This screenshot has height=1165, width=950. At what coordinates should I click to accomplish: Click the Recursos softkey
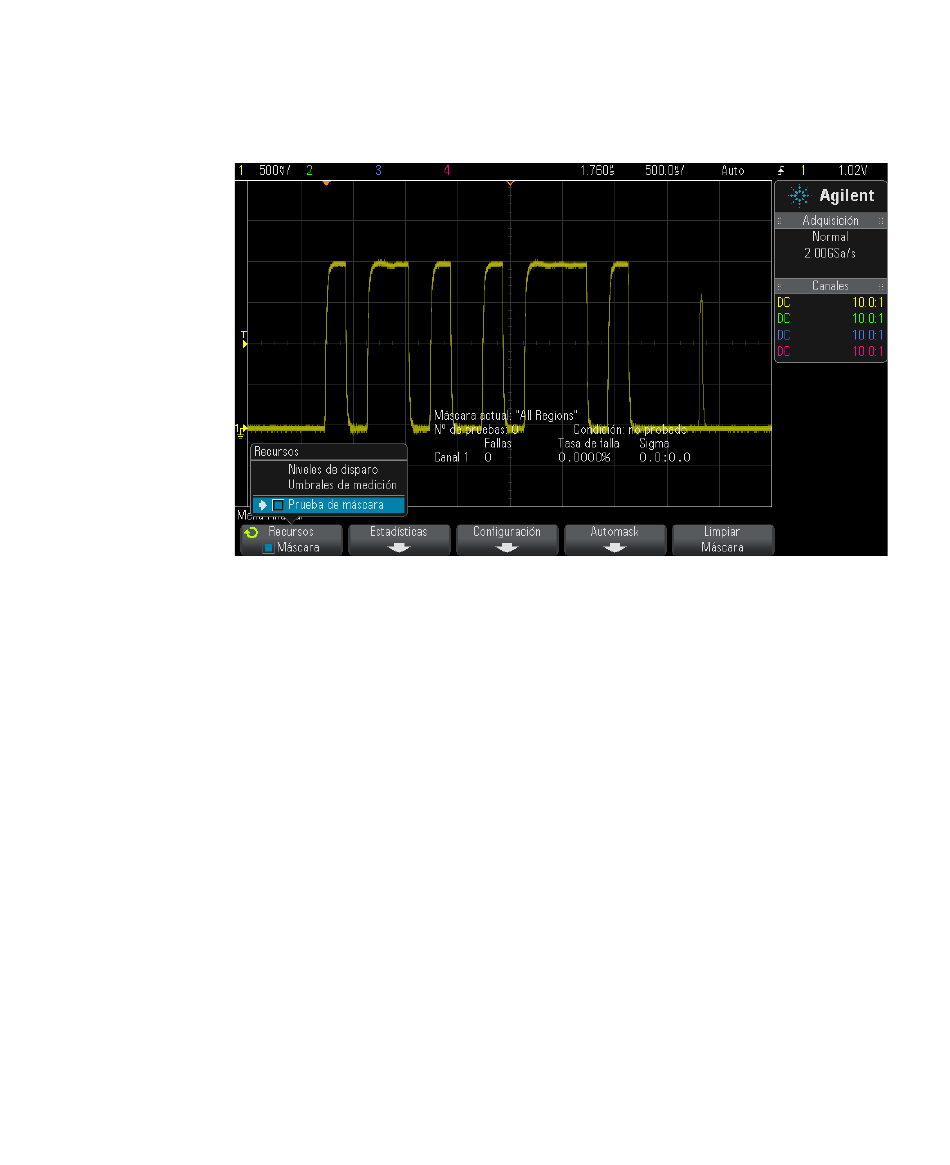[292, 539]
